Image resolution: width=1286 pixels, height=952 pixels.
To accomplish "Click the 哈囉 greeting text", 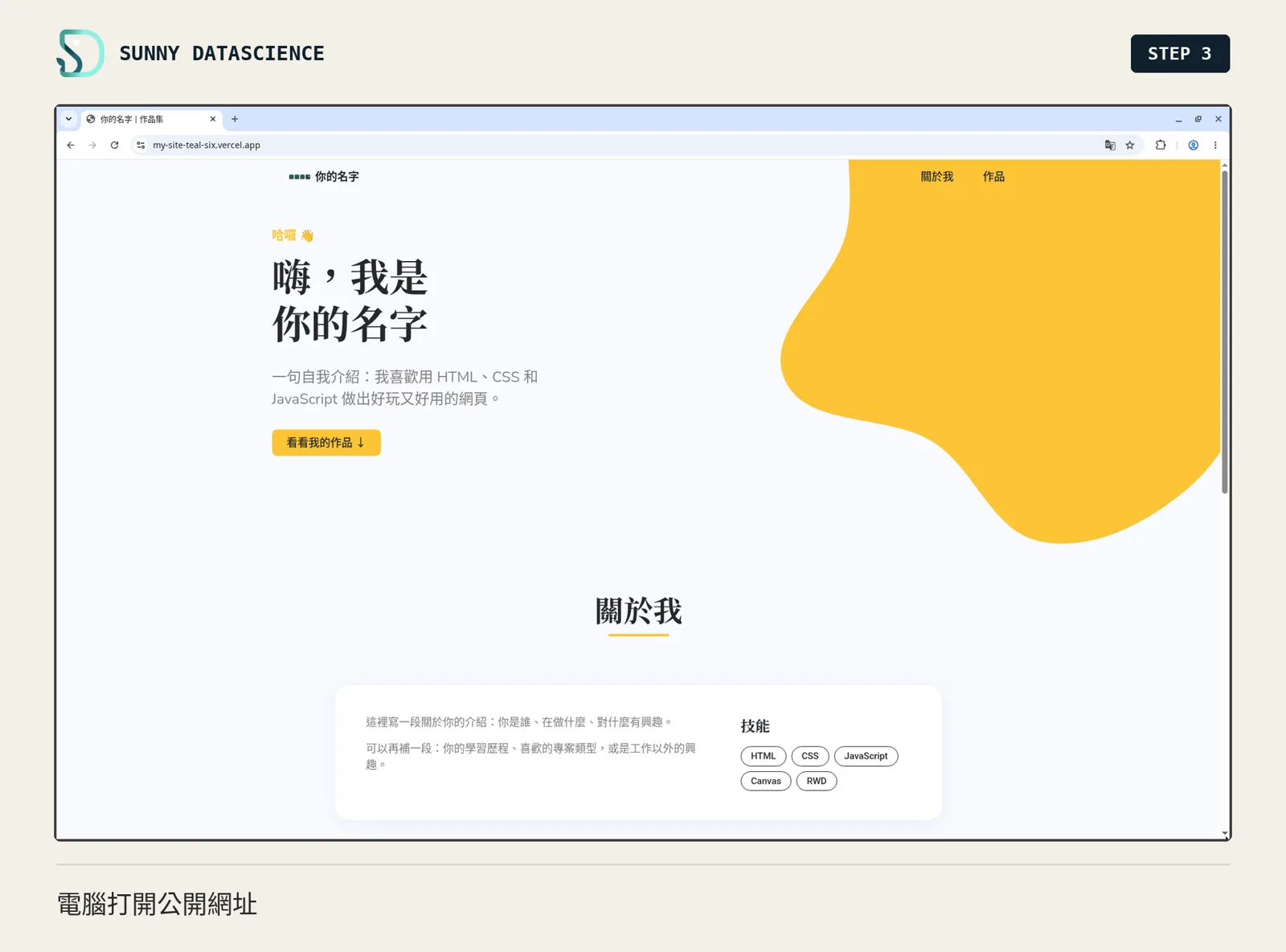I will tap(293, 235).
